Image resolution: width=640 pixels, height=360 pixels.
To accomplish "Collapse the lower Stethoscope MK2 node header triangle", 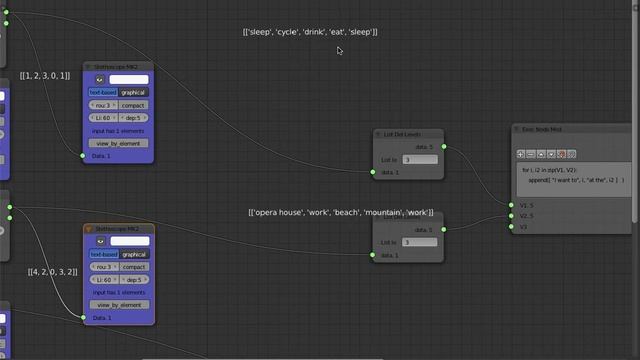I will click(89, 229).
